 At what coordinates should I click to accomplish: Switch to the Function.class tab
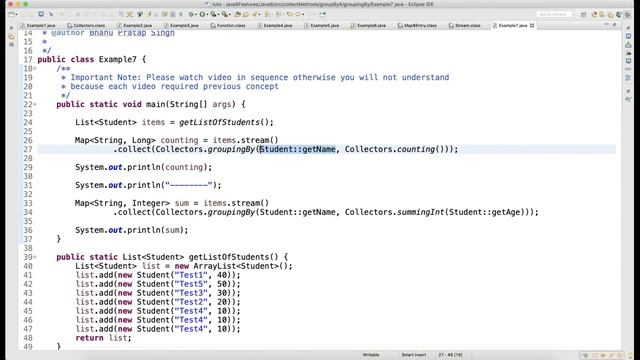[228, 25]
